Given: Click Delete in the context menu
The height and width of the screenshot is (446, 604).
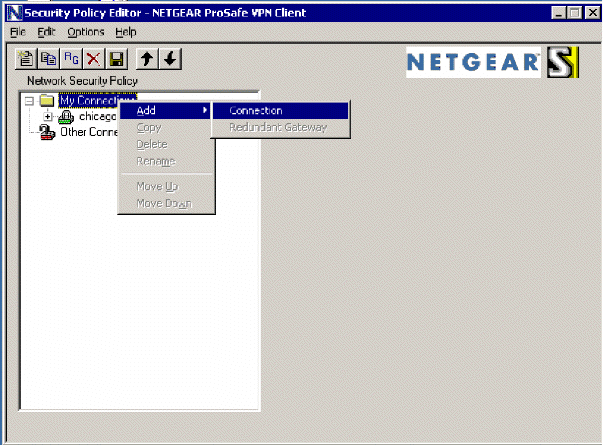Looking at the screenshot, I should click(166, 144).
